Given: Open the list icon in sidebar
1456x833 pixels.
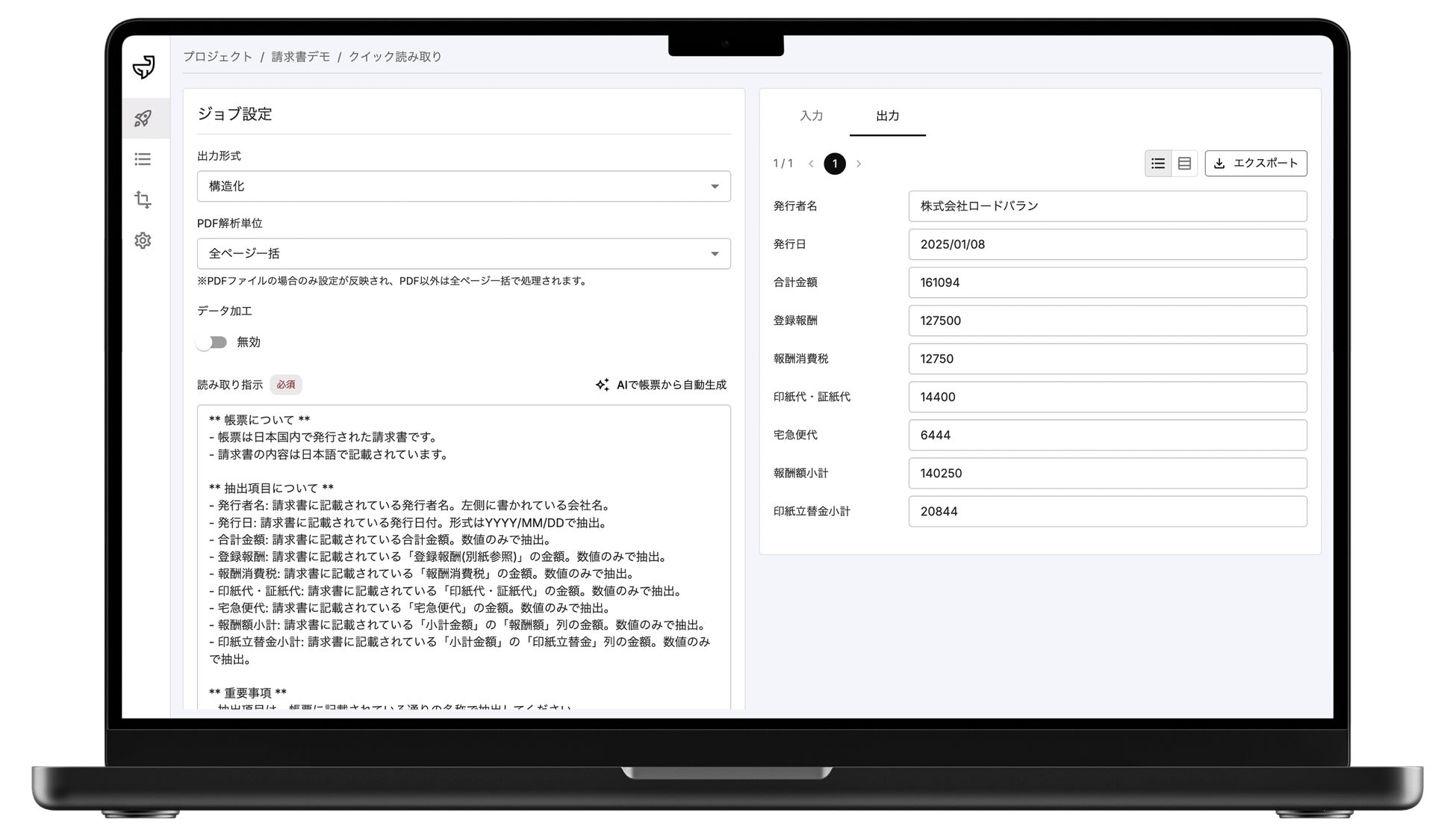Looking at the screenshot, I should pyautogui.click(x=143, y=159).
